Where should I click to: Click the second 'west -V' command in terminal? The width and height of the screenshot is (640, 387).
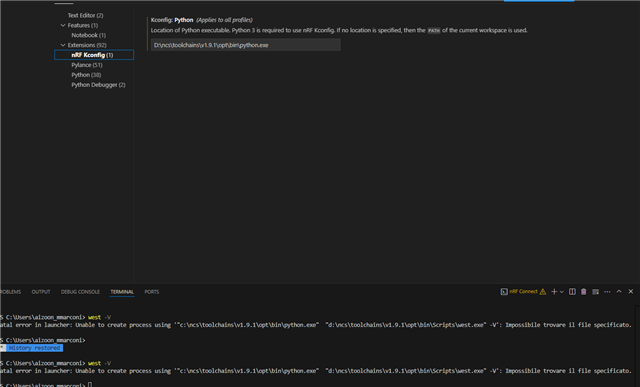pyautogui.click(x=99, y=363)
